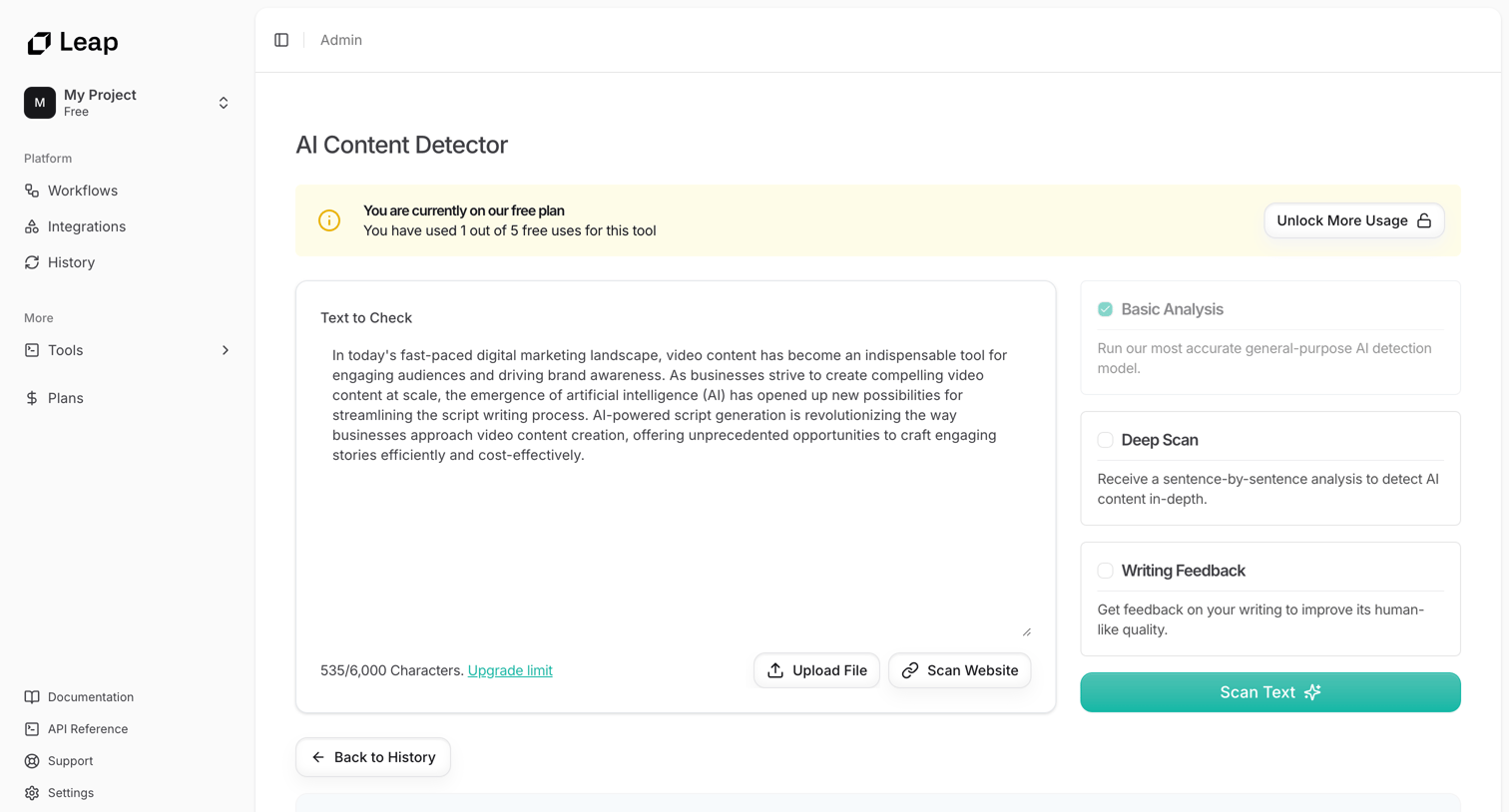Click the 535/6,000 Characters counter
The height and width of the screenshot is (812, 1509).
(x=392, y=670)
